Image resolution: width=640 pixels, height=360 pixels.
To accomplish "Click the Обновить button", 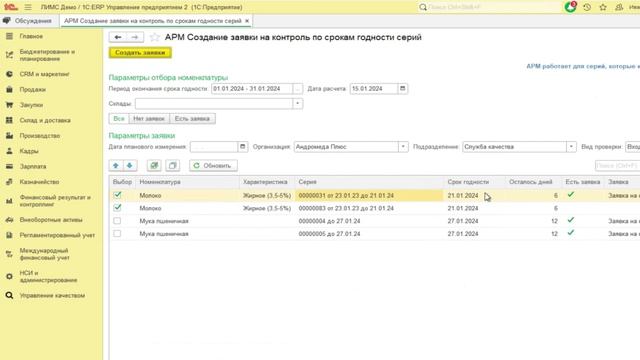I will pyautogui.click(x=213, y=165).
